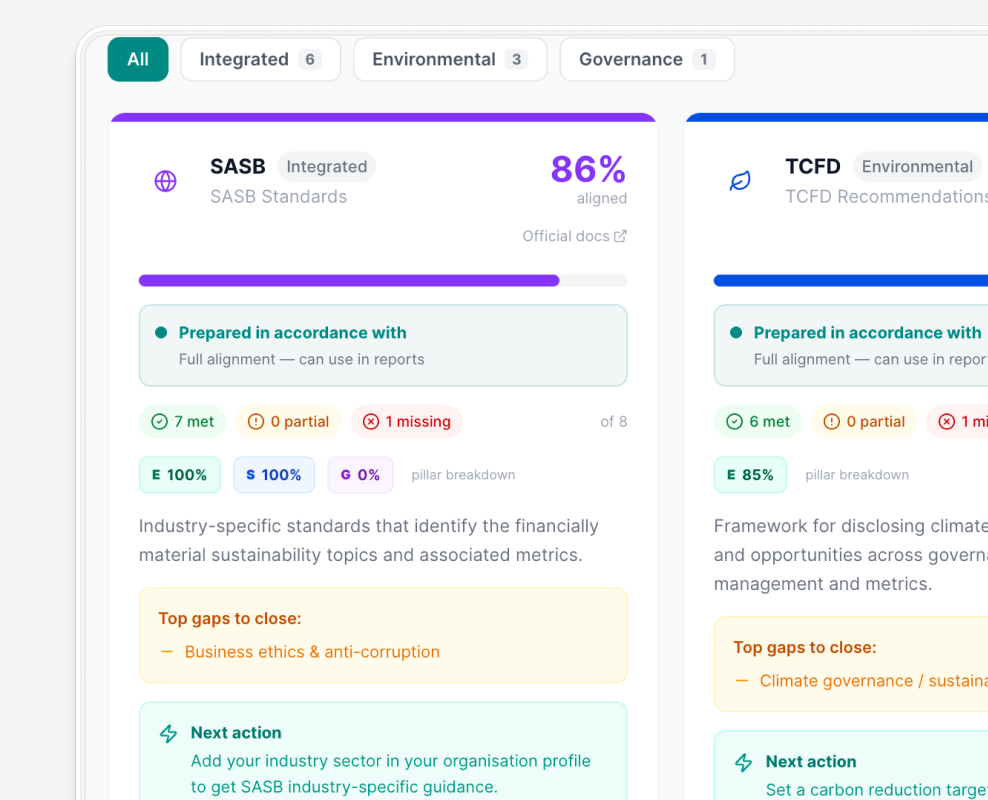Viewport: 988px width, 800px height.
Task: Click the SASB 7 met chip
Action: [x=183, y=421]
